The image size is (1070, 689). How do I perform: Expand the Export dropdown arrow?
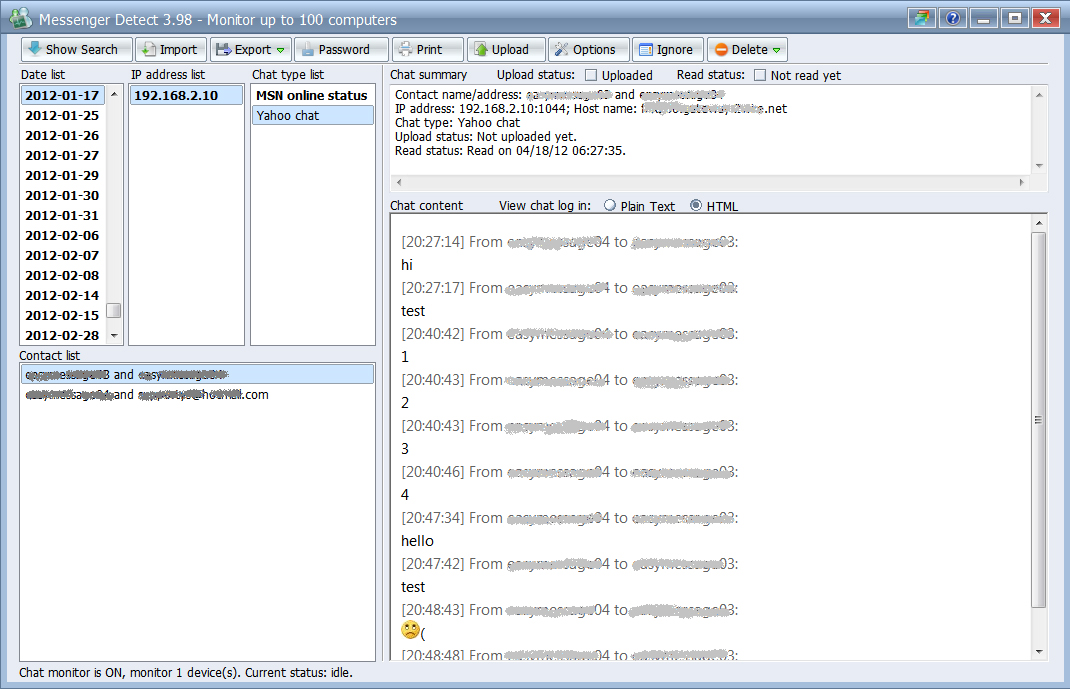281,50
